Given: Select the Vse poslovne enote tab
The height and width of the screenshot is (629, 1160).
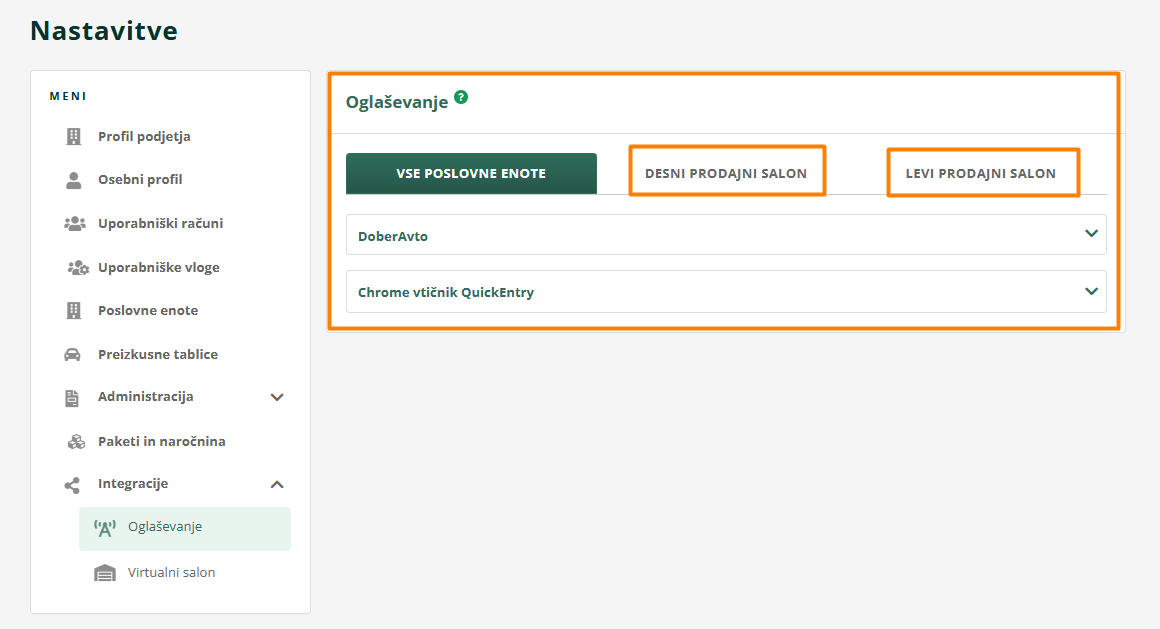Looking at the screenshot, I should 471,174.
